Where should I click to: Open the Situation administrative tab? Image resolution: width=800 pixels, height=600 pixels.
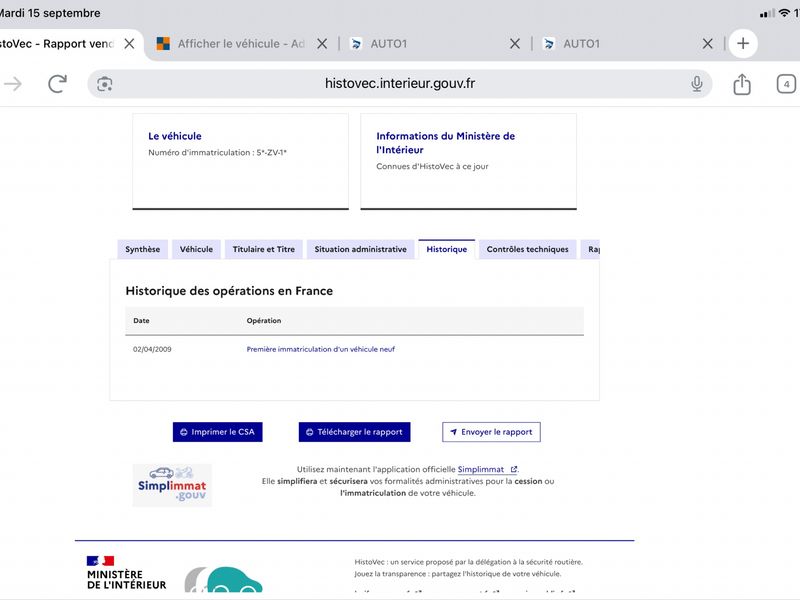click(x=360, y=249)
